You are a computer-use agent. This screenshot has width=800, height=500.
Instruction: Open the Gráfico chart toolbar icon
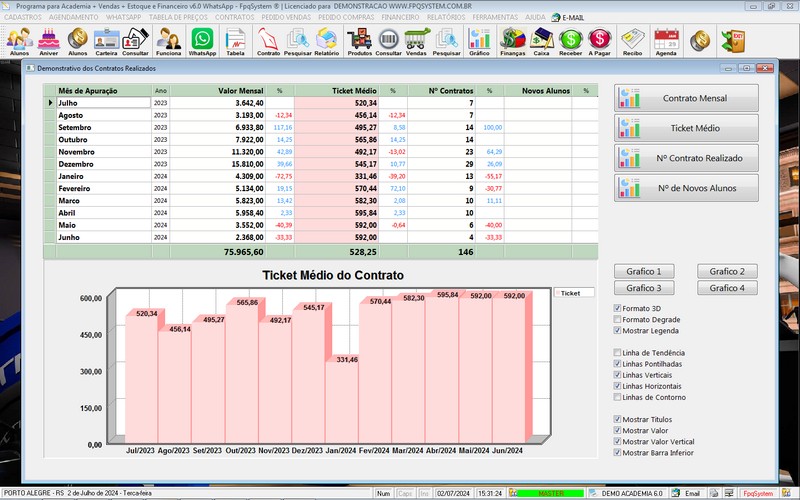click(x=479, y=41)
